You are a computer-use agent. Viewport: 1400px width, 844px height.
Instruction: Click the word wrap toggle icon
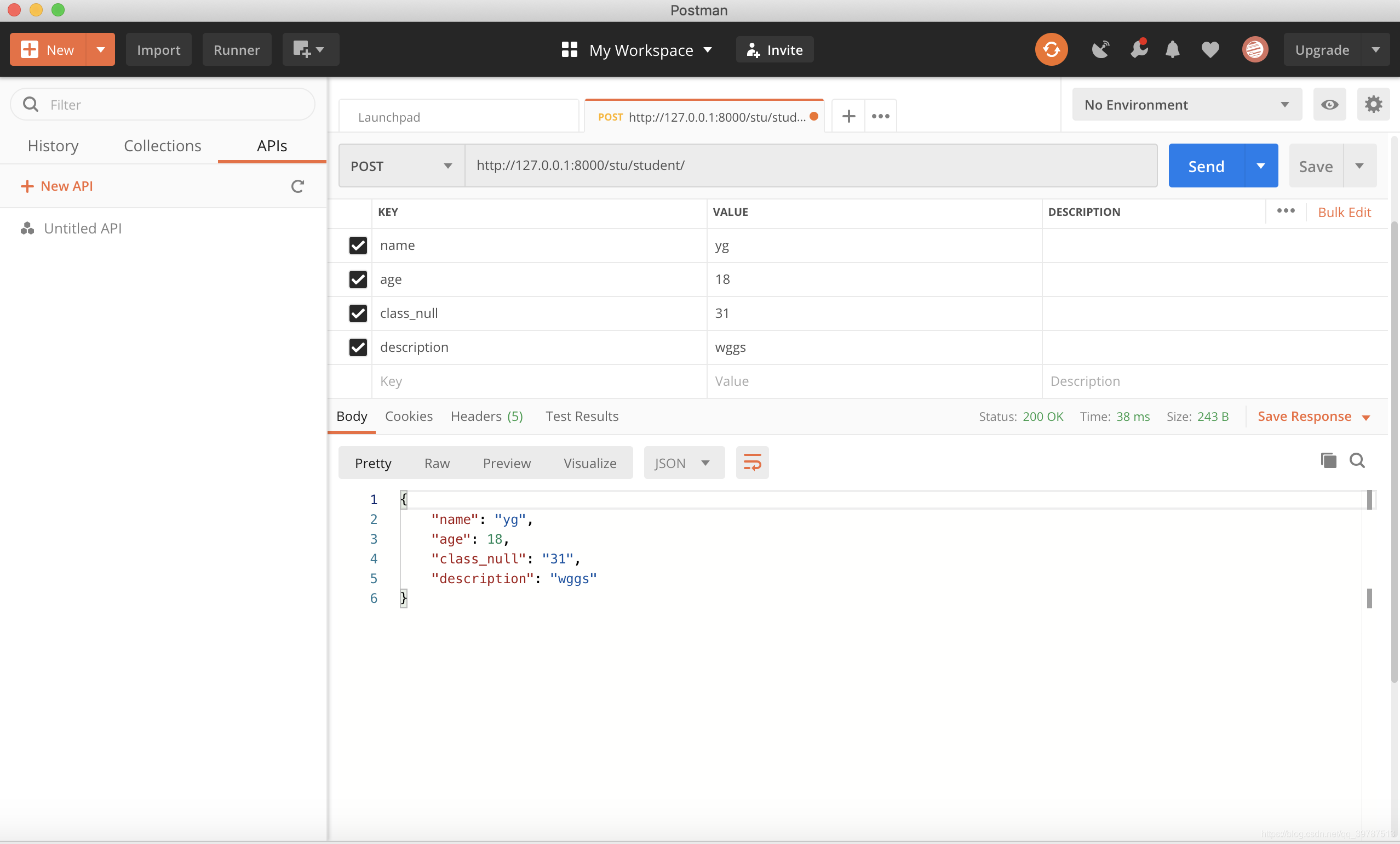point(751,461)
